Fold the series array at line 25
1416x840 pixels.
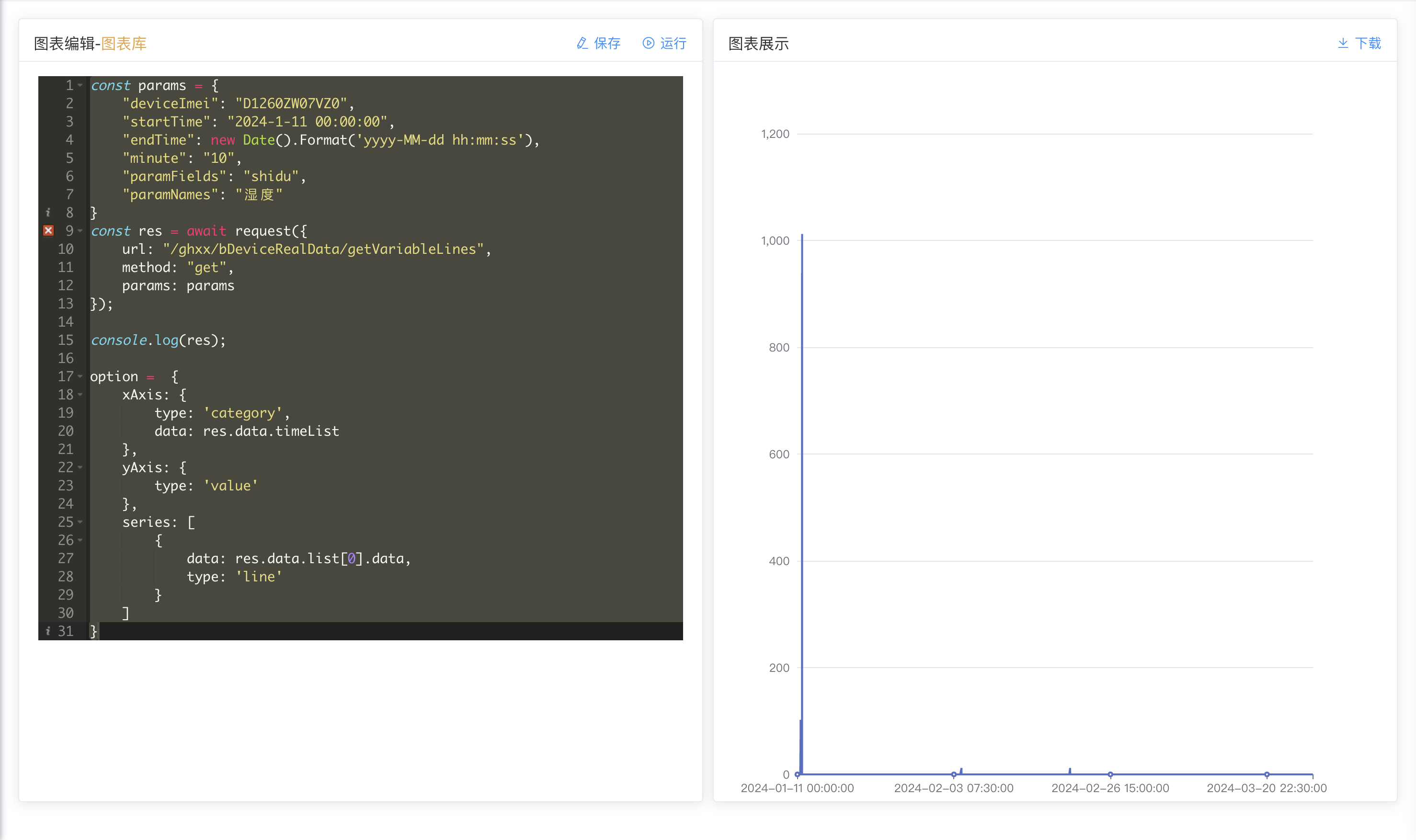click(x=80, y=522)
